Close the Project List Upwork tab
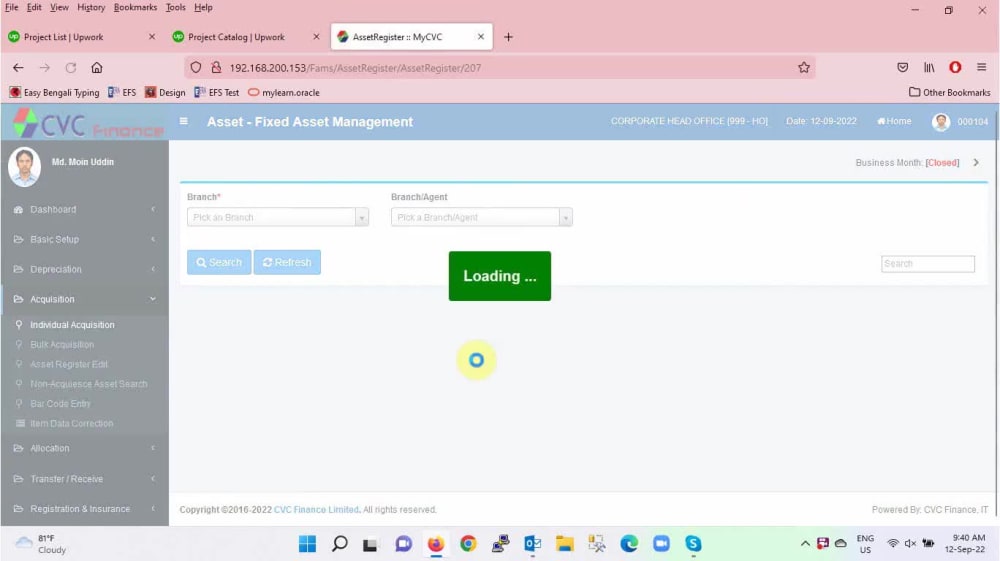Screen dimensions: 1000x561 pyautogui.click(x=152, y=37)
